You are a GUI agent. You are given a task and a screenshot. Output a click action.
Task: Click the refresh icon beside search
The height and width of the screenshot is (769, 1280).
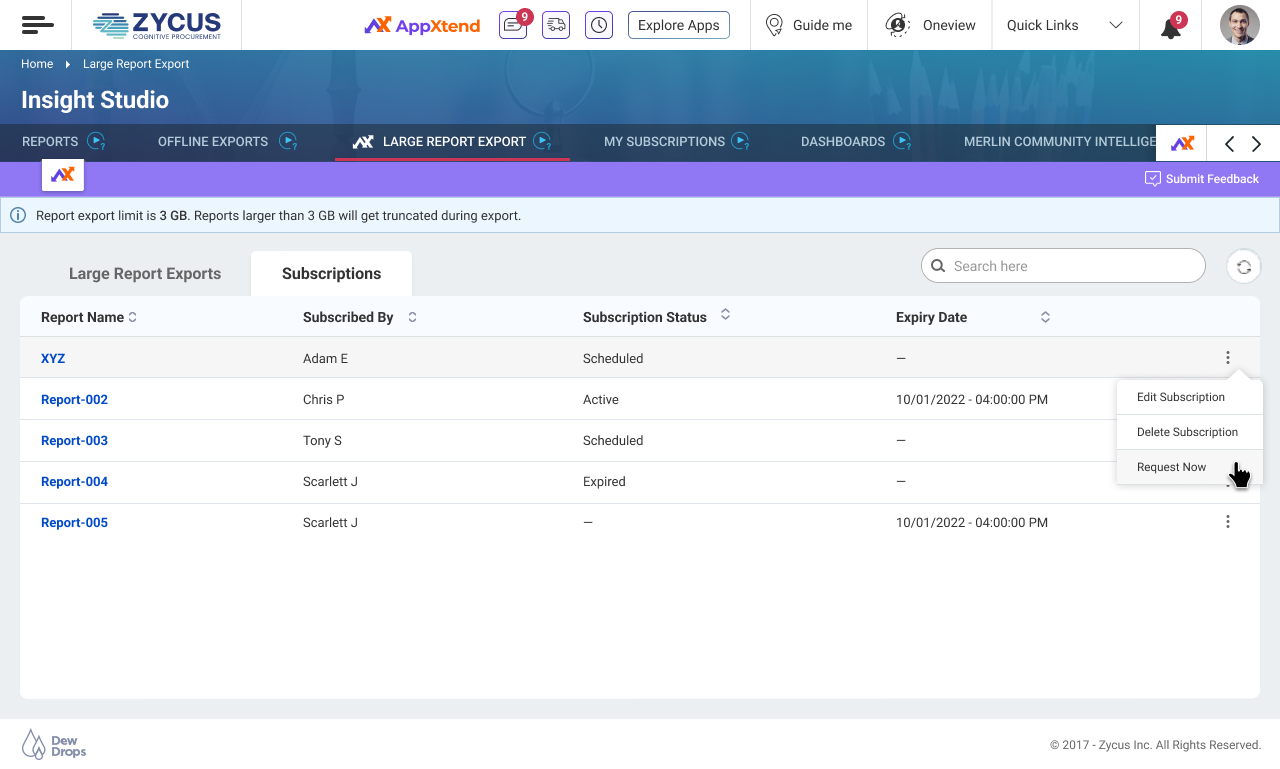1243,267
